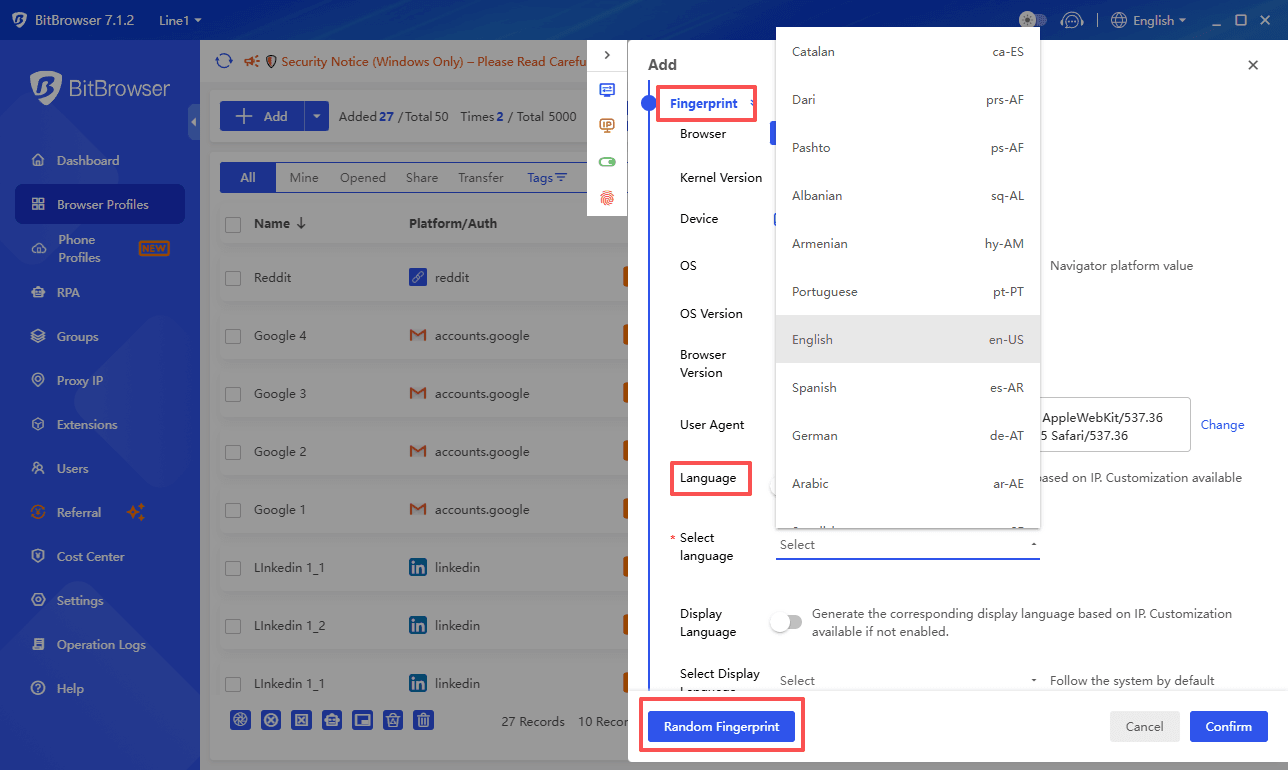Click the Gmail icon in Google 4 row
This screenshot has height=770, width=1288.
pyautogui.click(x=418, y=336)
